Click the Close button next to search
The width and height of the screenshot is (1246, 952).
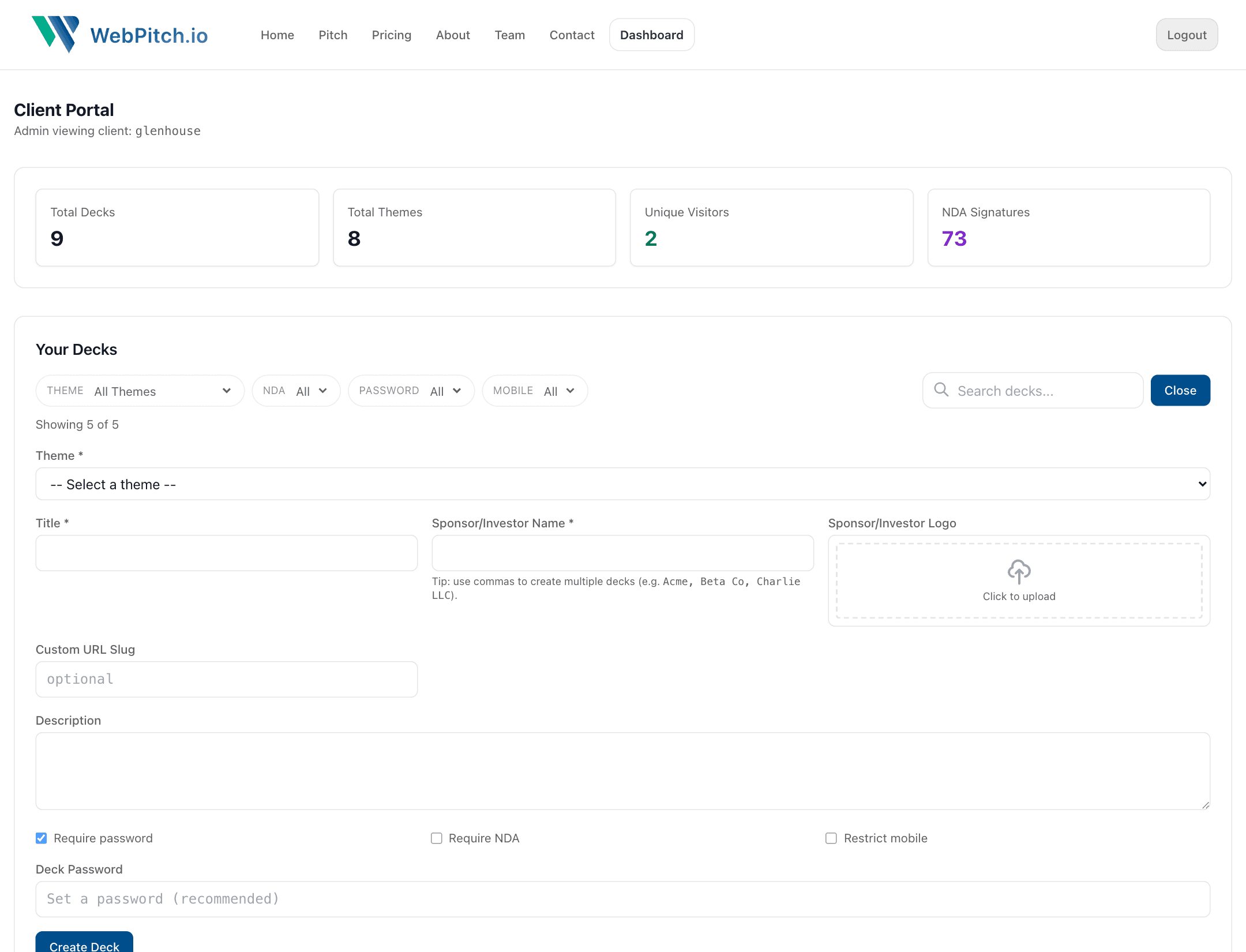(x=1180, y=390)
